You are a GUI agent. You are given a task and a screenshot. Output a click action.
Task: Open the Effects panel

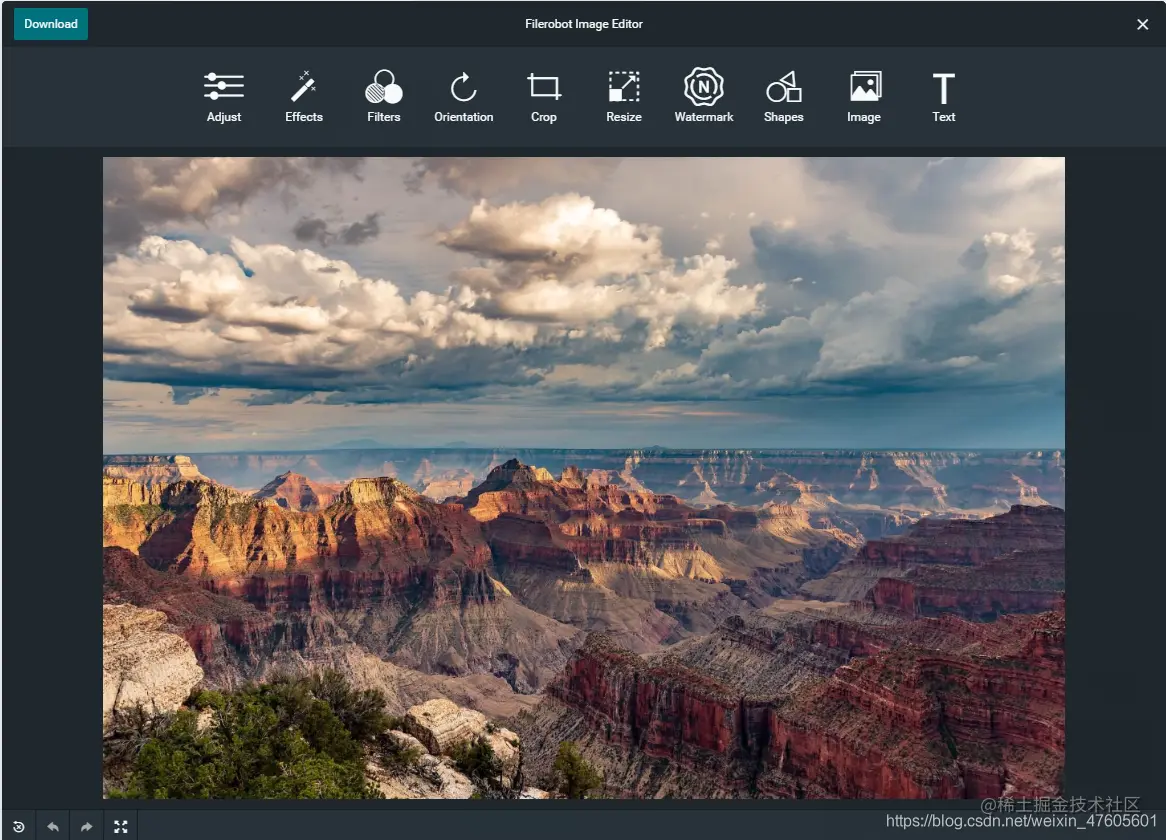click(303, 96)
